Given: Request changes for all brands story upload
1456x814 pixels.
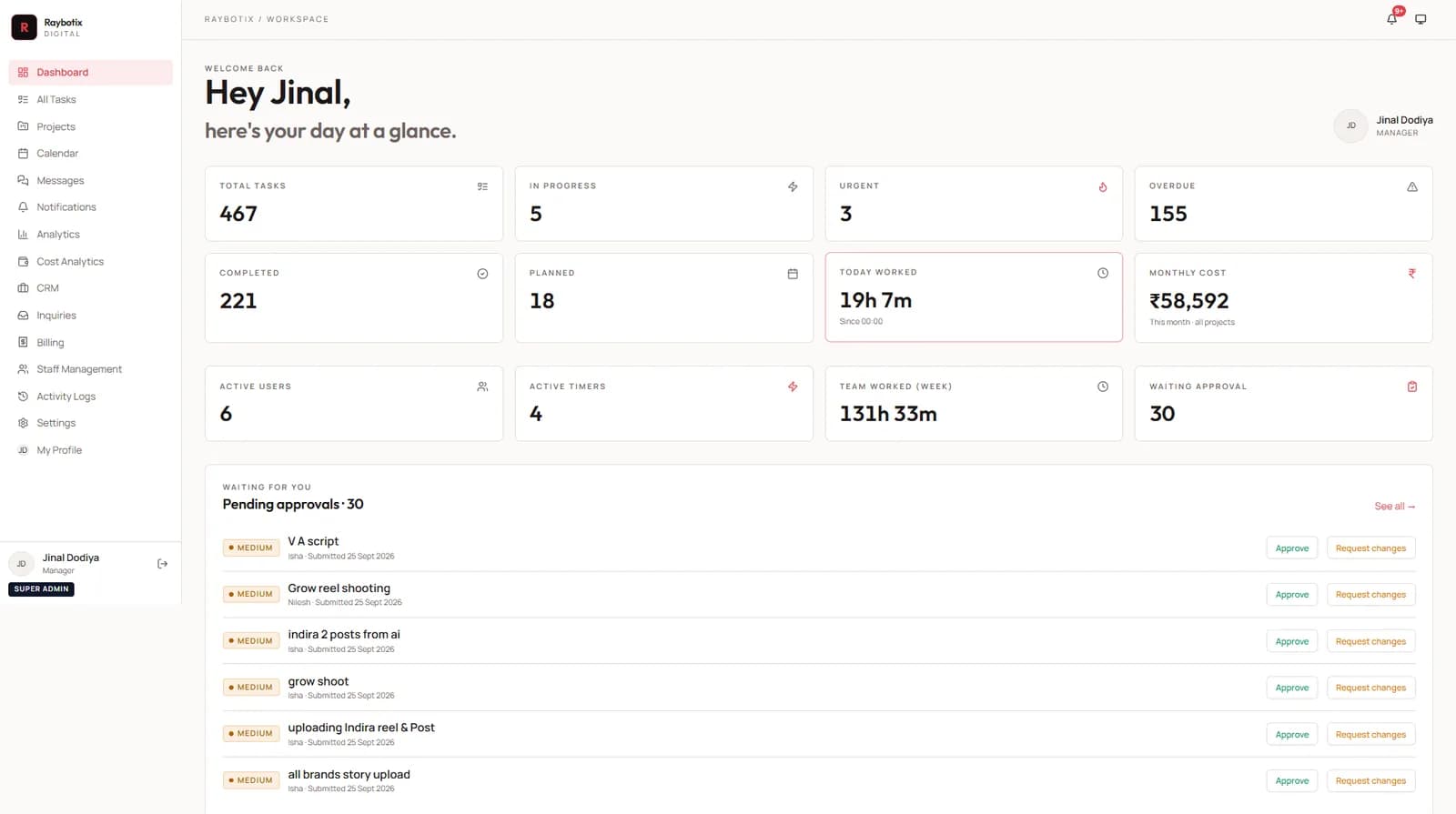Looking at the screenshot, I should [x=1370, y=781].
